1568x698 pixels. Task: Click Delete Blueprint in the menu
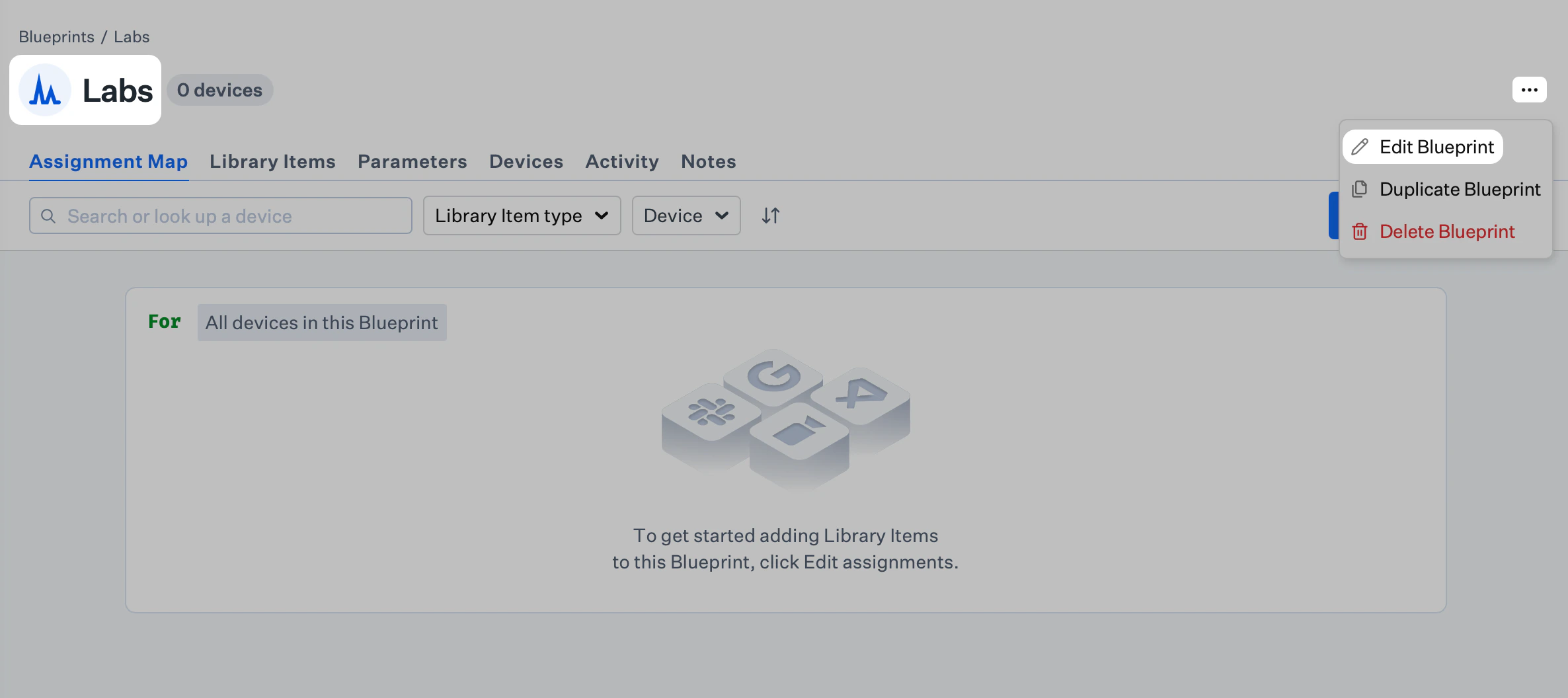1447,231
